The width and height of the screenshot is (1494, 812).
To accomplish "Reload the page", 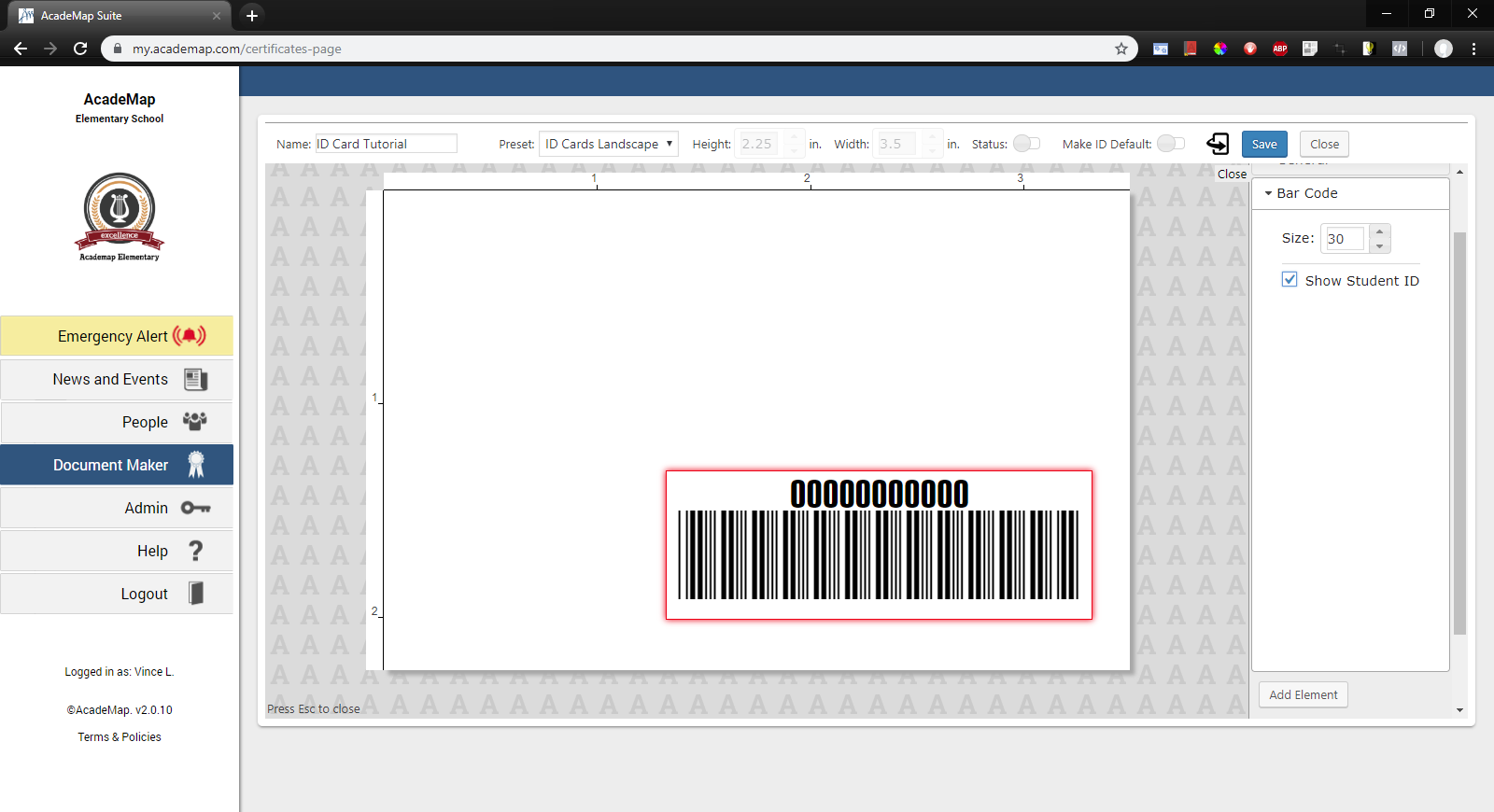I will tap(80, 49).
